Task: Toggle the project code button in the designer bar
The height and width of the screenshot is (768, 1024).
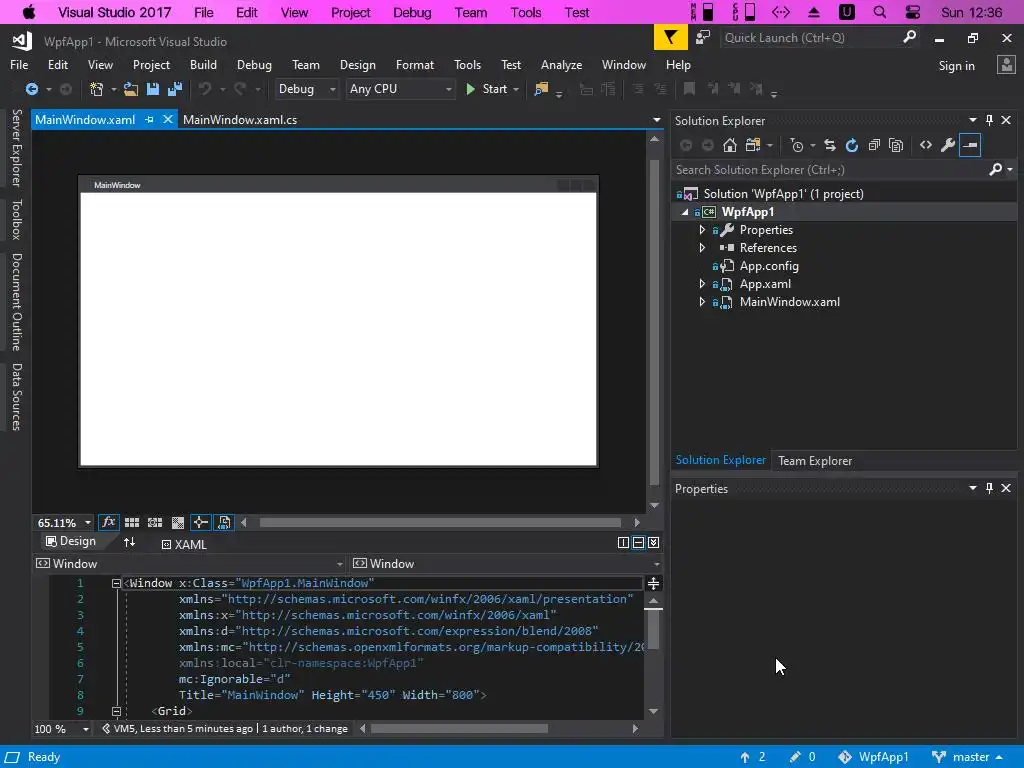Action: pyautogui.click(x=223, y=522)
